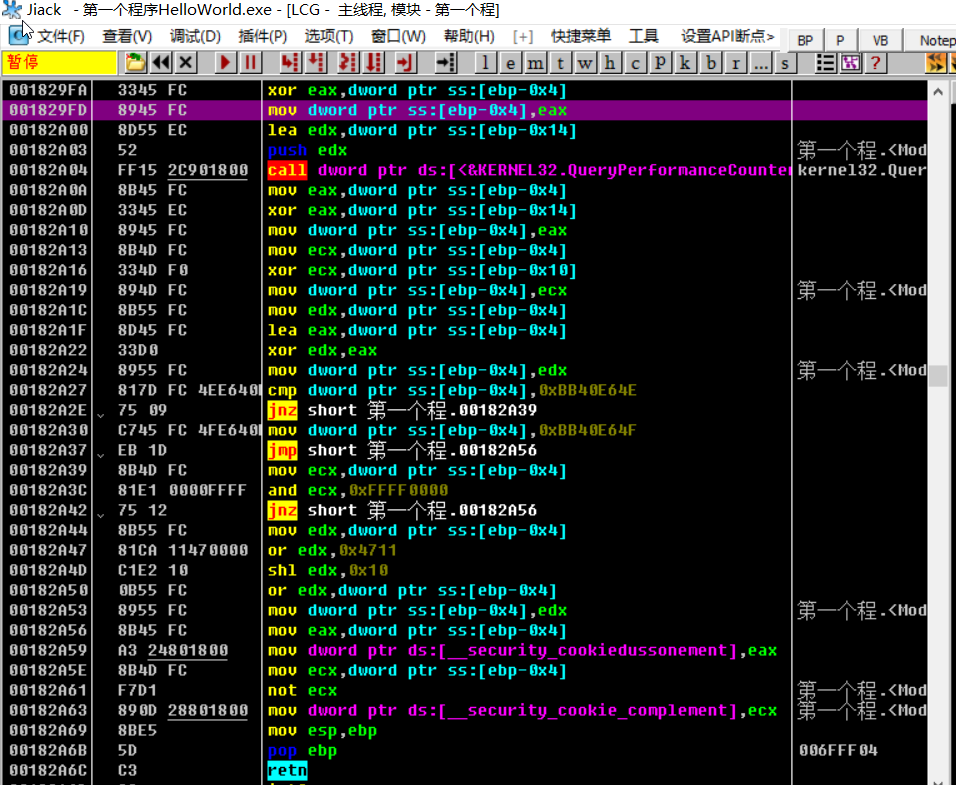956x785 pixels.
Task: Click the red question mark Help icon
Action: [x=876, y=63]
